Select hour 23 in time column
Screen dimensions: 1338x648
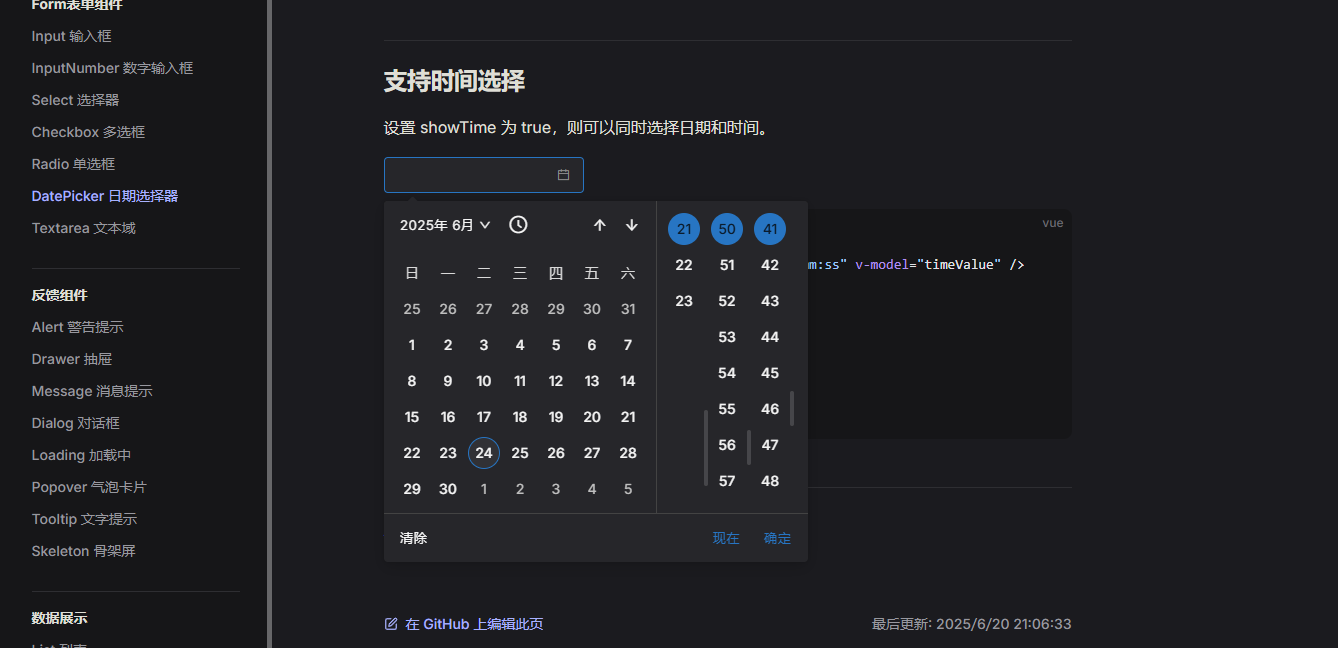(x=684, y=301)
